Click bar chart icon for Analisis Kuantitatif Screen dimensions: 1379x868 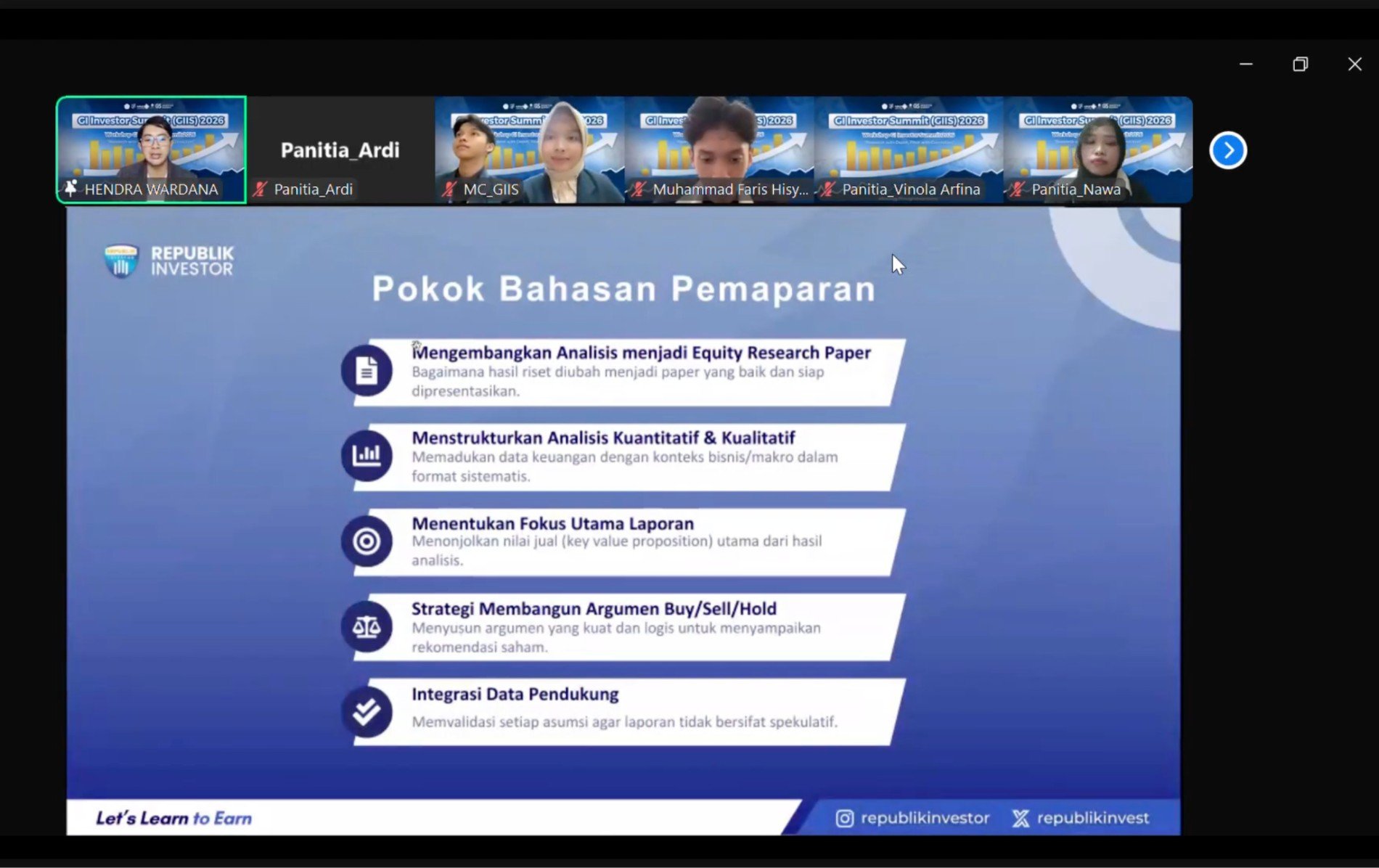click(367, 456)
